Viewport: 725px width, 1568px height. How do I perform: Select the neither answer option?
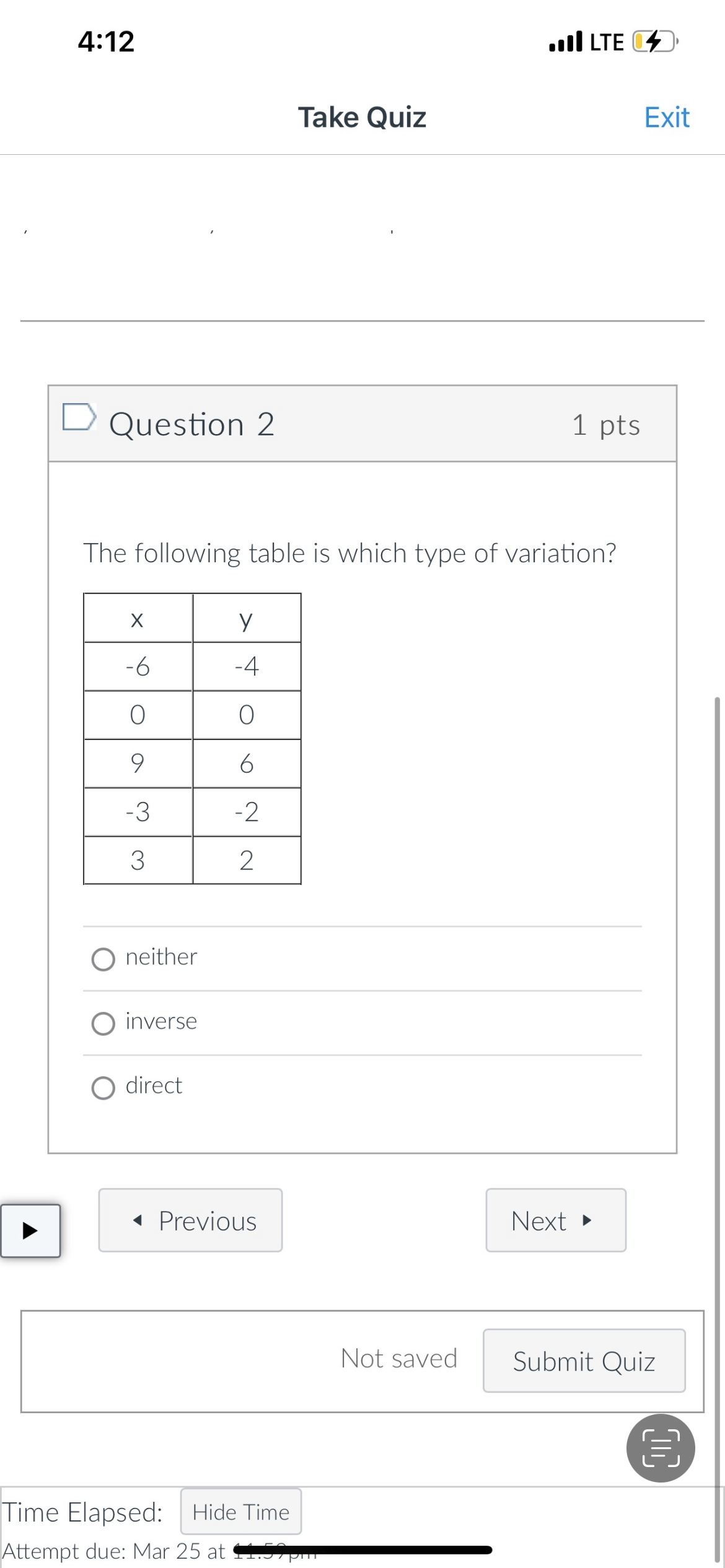103,958
